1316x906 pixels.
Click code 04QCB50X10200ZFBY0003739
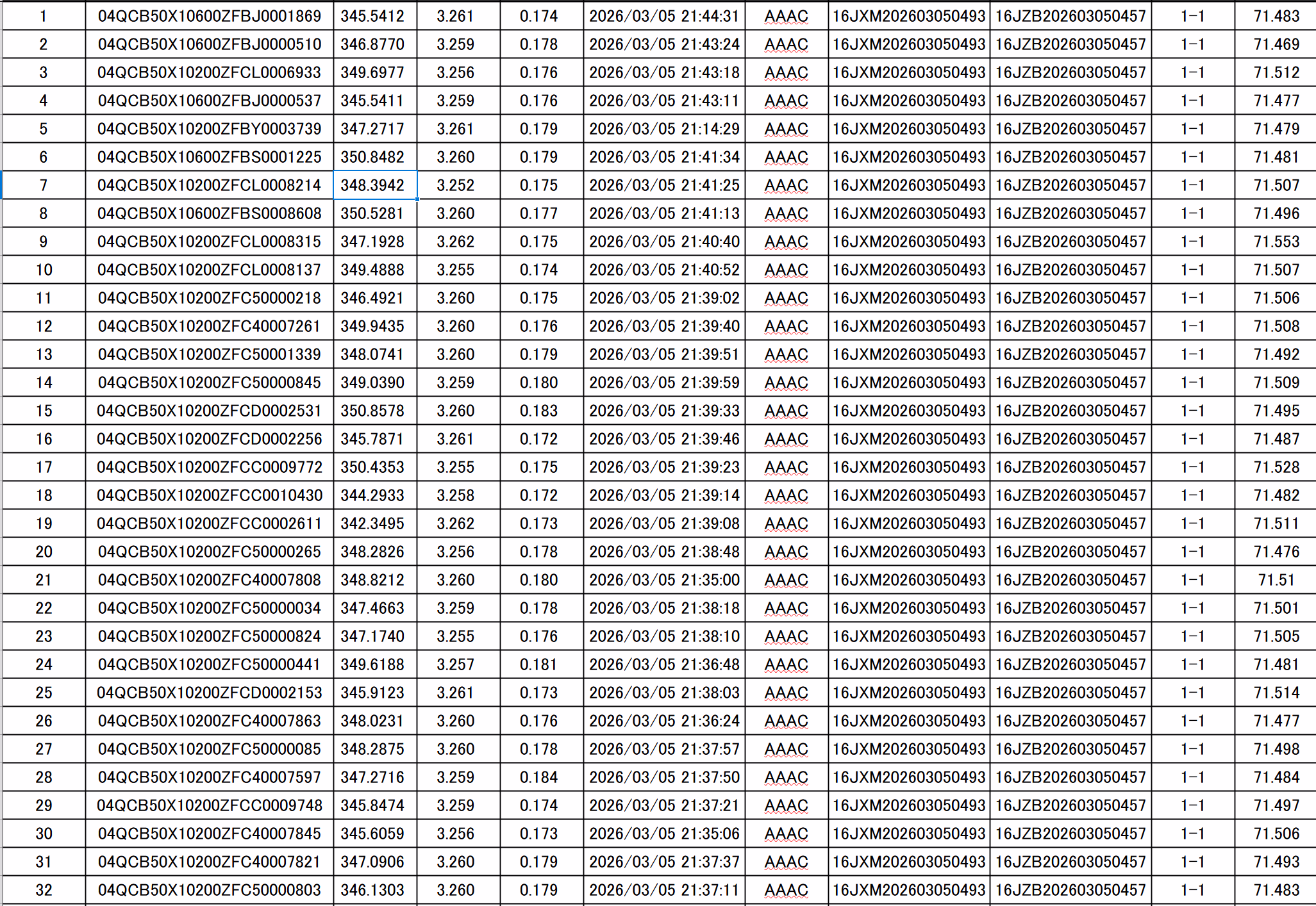(210, 129)
